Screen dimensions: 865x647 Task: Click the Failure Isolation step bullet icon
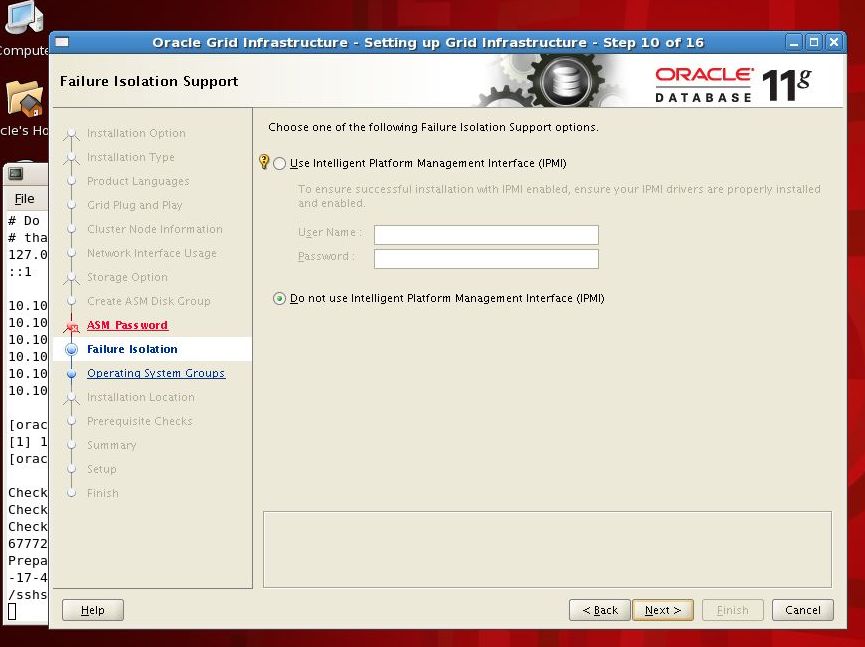click(71, 350)
